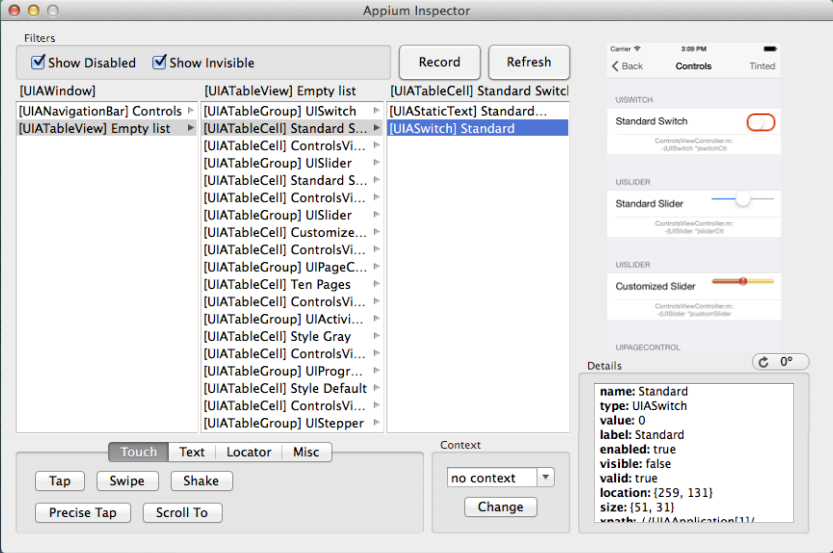Click UIATableView Empty list column header
This screenshot has width=833, height=553.
[280, 91]
